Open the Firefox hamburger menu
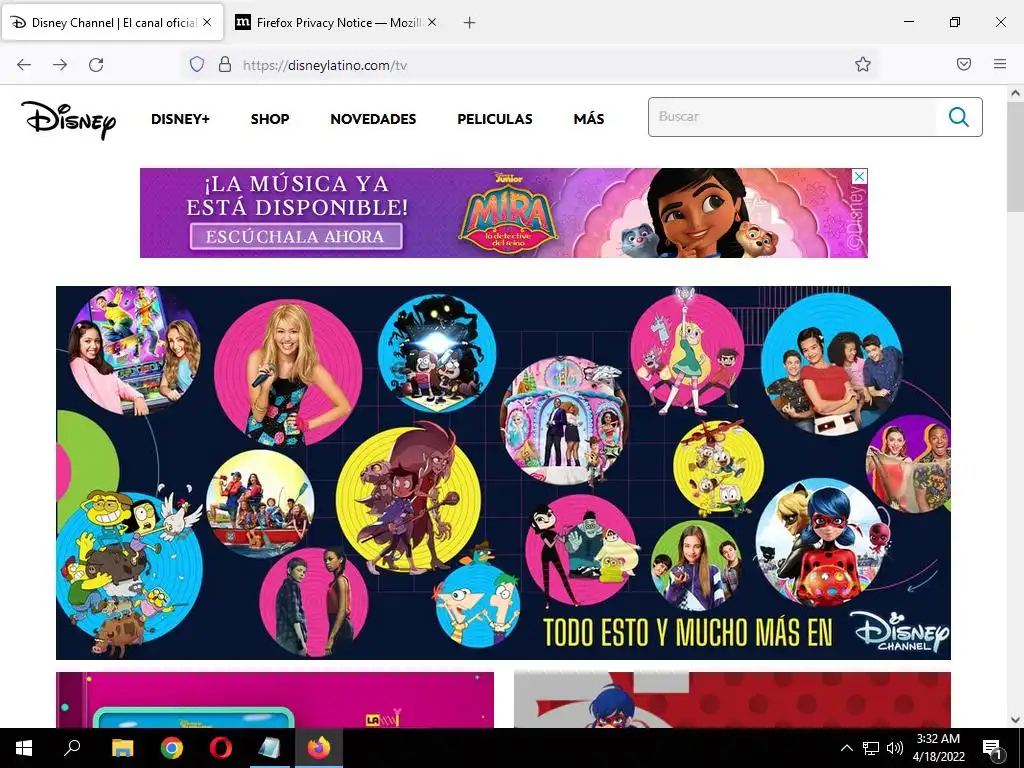1024x768 pixels. [x=1000, y=64]
